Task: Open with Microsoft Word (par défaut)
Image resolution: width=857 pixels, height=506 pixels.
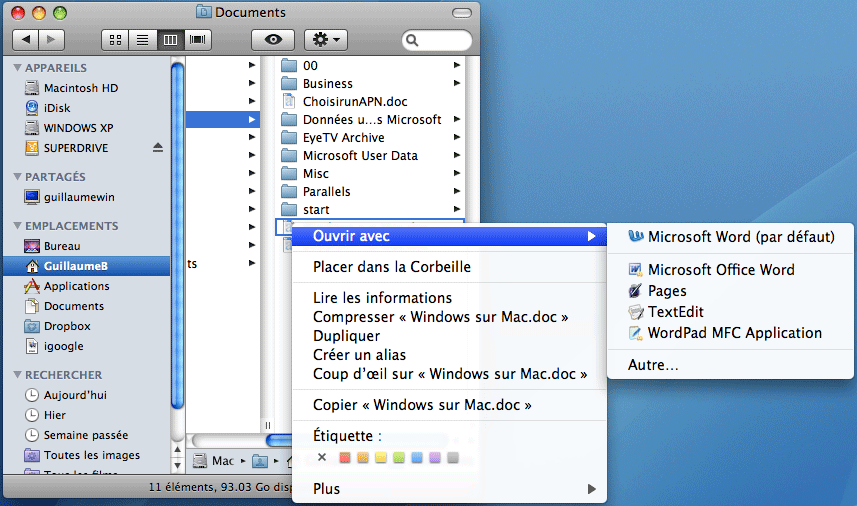Action: pyautogui.click(x=730, y=237)
